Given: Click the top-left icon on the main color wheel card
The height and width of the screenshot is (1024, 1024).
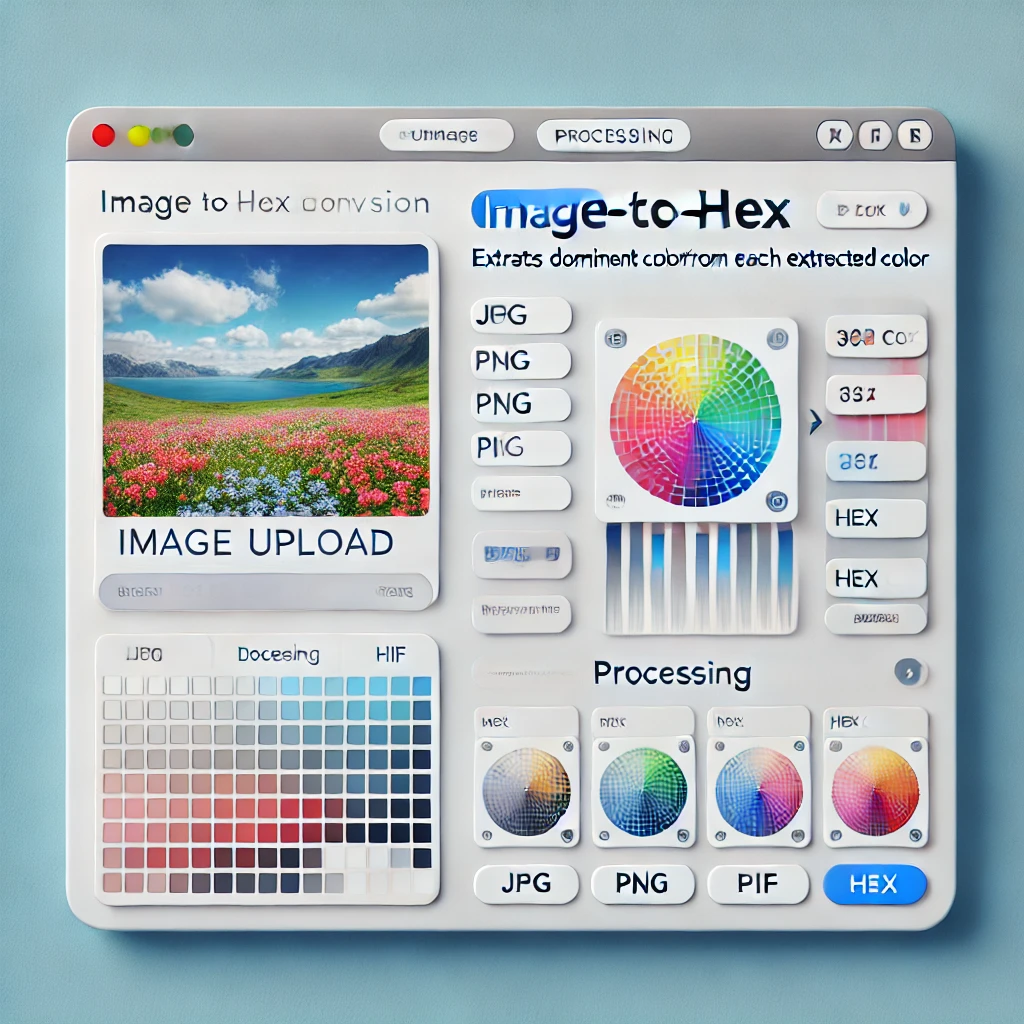Looking at the screenshot, I should point(615,339).
